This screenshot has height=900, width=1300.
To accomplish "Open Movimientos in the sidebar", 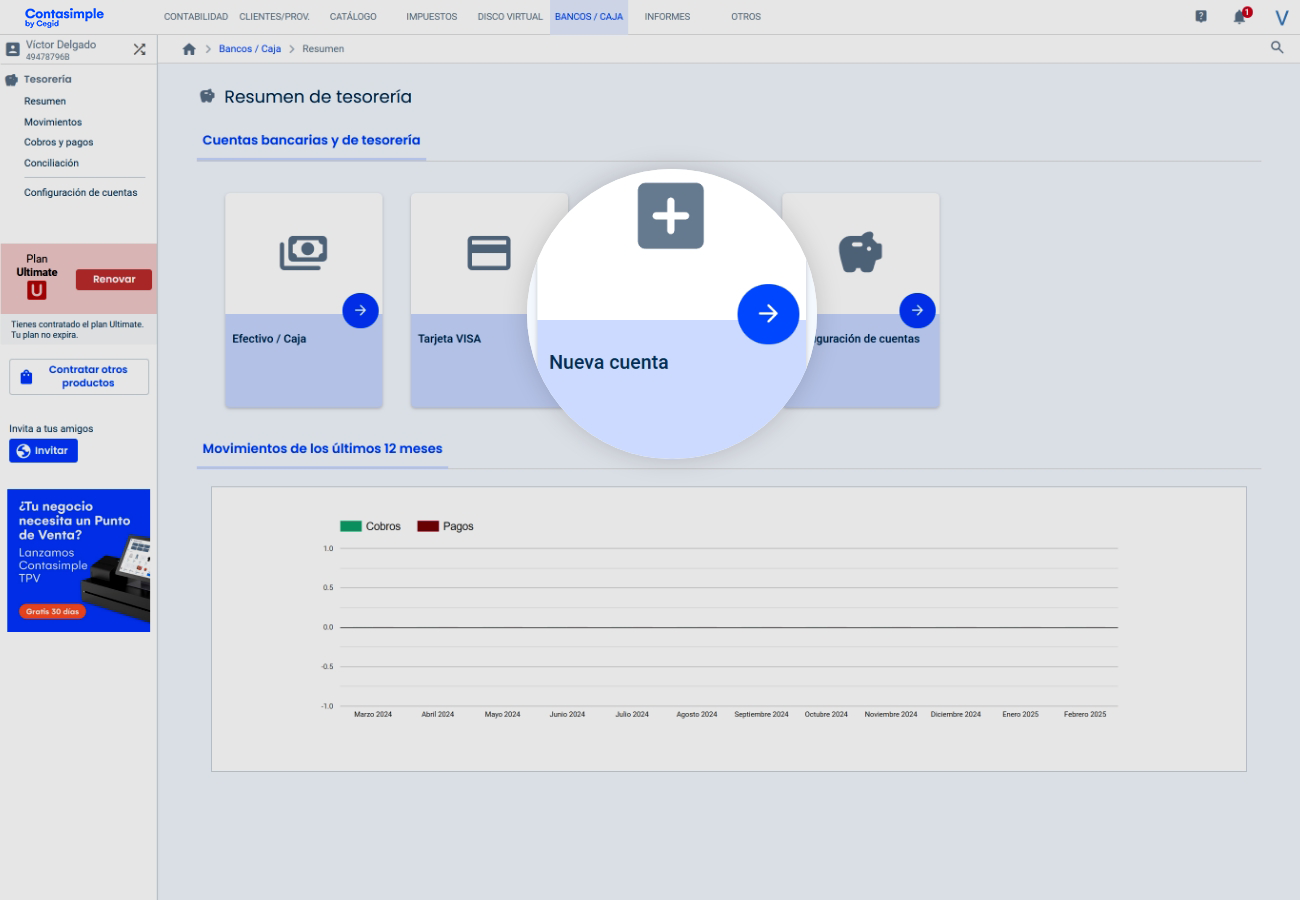I will click(x=53, y=122).
